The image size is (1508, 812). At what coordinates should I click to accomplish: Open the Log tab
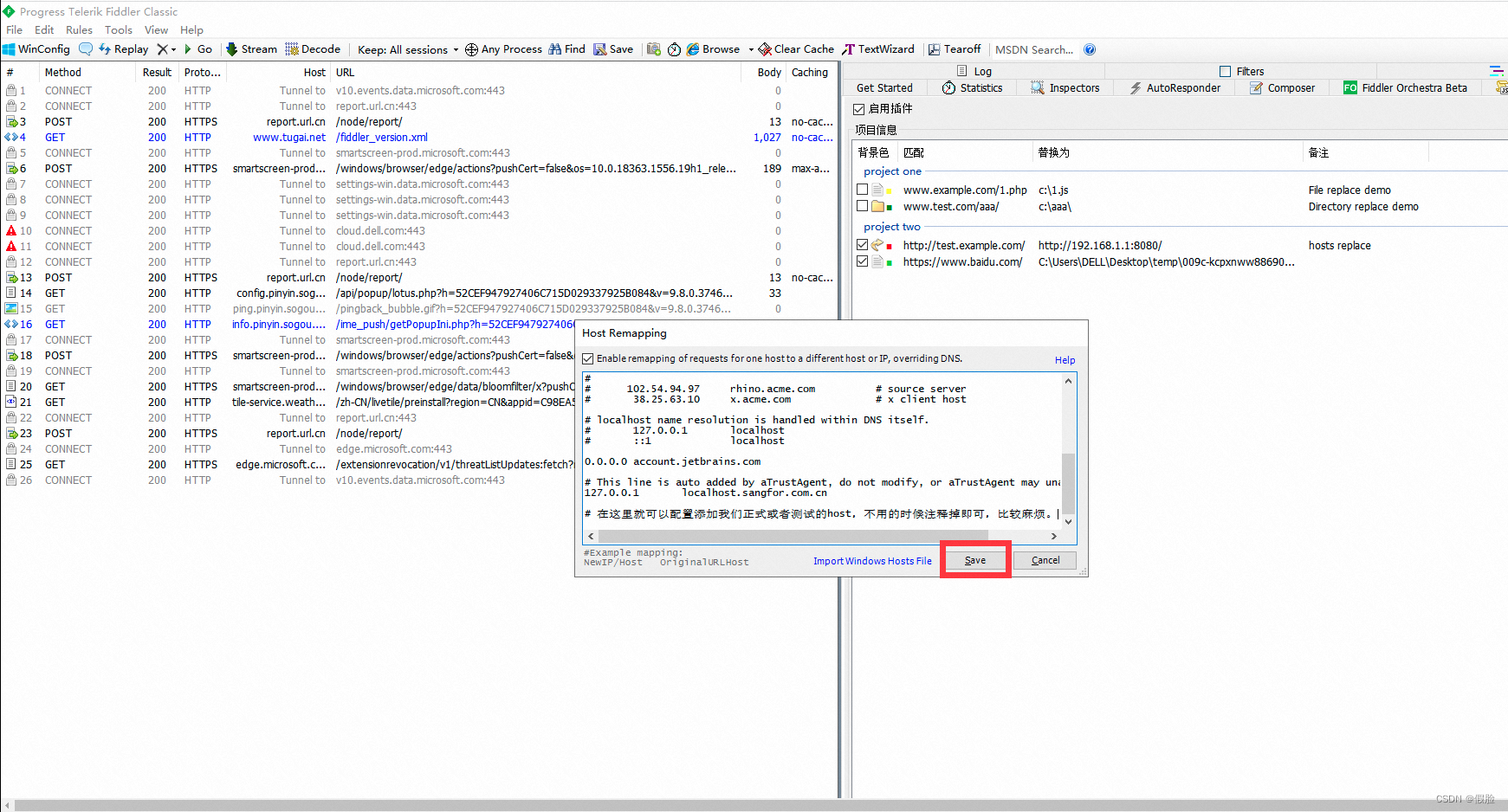click(974, 71)
